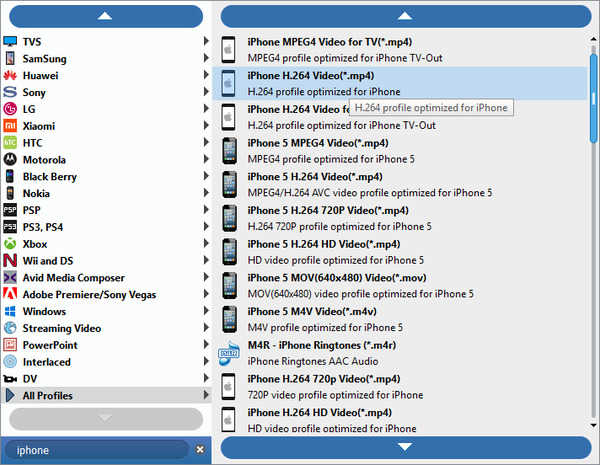Expand the SamSung submenu arrow

[206, 58]
